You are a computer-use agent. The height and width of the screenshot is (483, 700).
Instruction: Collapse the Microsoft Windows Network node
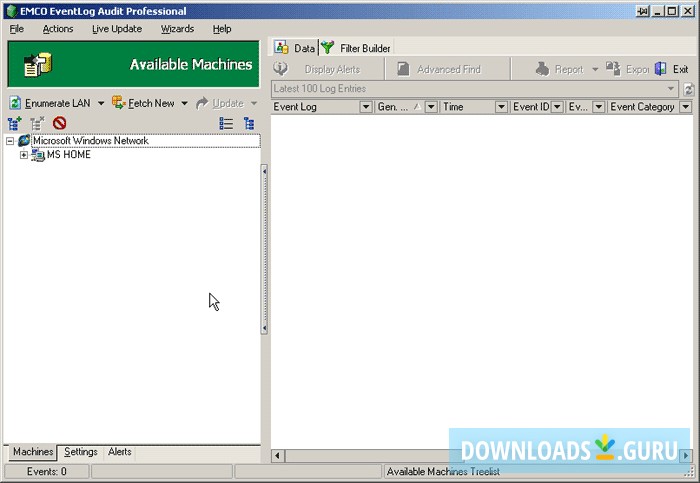coord(10,141)
